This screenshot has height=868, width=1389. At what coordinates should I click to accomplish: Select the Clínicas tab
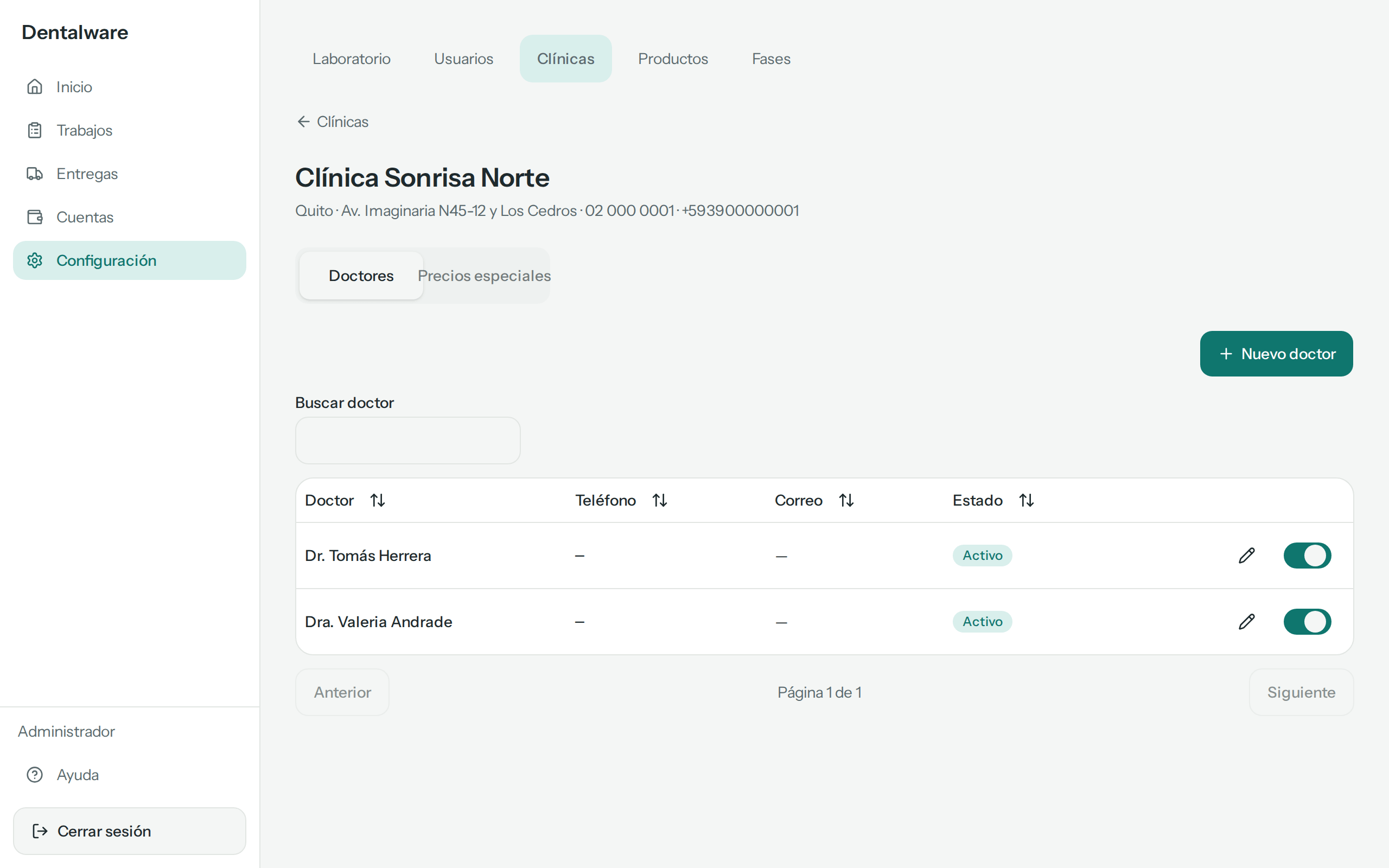(x=565, y=59)
